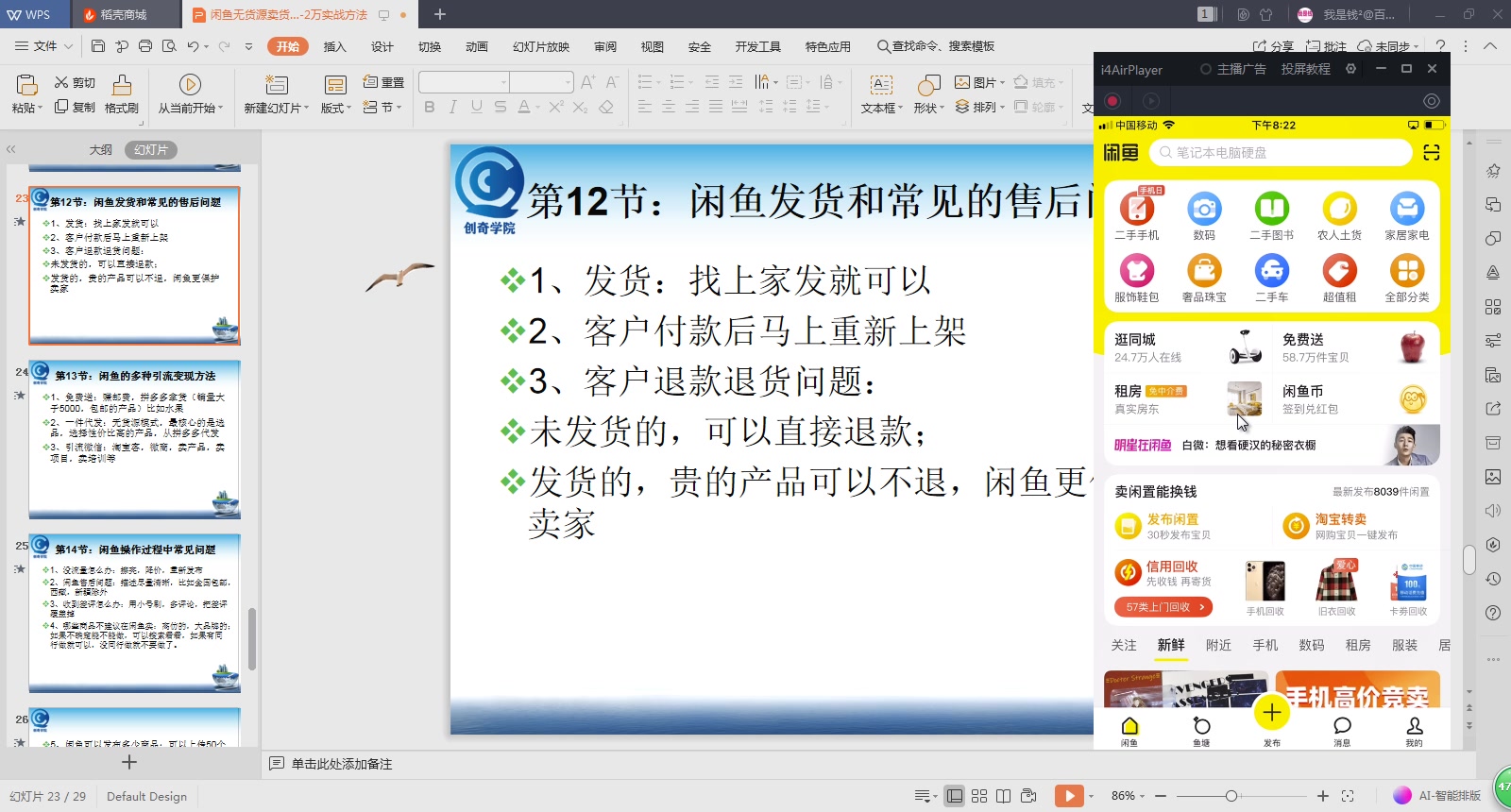Click New Slide (新建幻灯片) icon

(276, 85)
